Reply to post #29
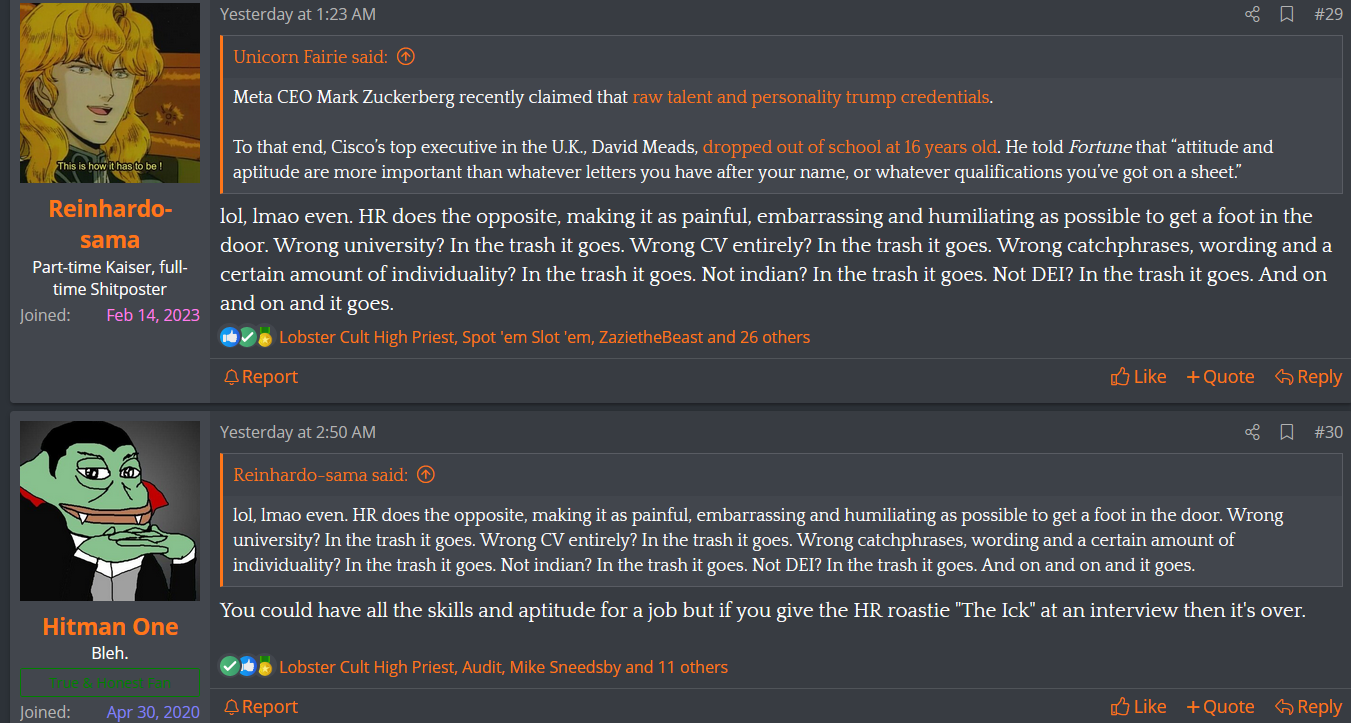 click(x=1308, y=377)
